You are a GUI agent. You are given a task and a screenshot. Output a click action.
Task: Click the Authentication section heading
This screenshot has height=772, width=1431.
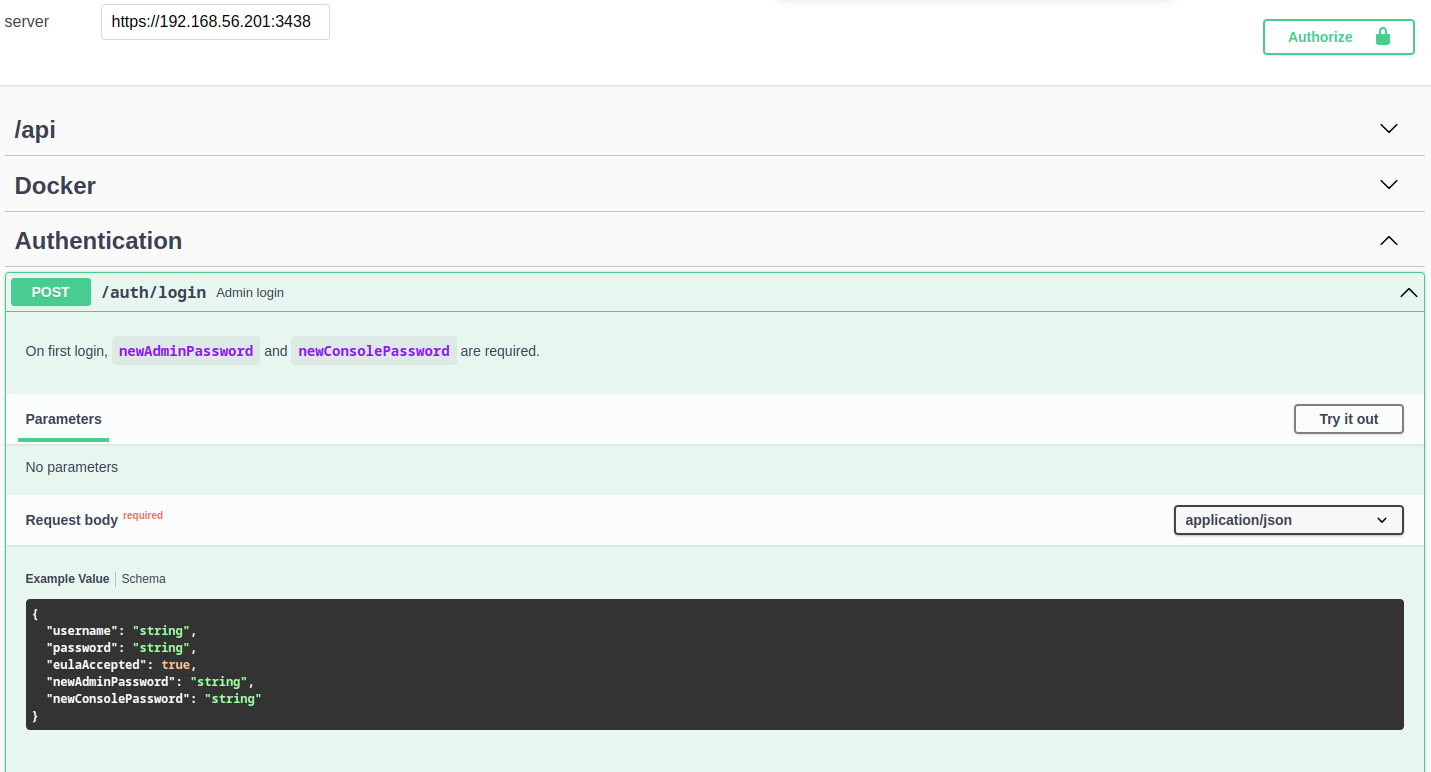coord(98,241)
